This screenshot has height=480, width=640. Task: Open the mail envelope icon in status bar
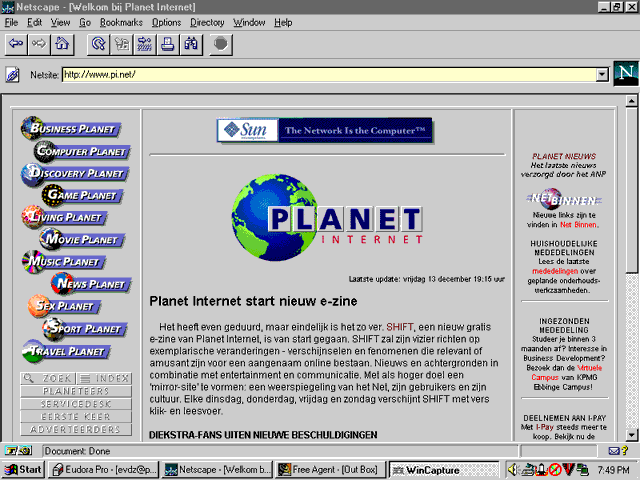(x=613, y=451)
